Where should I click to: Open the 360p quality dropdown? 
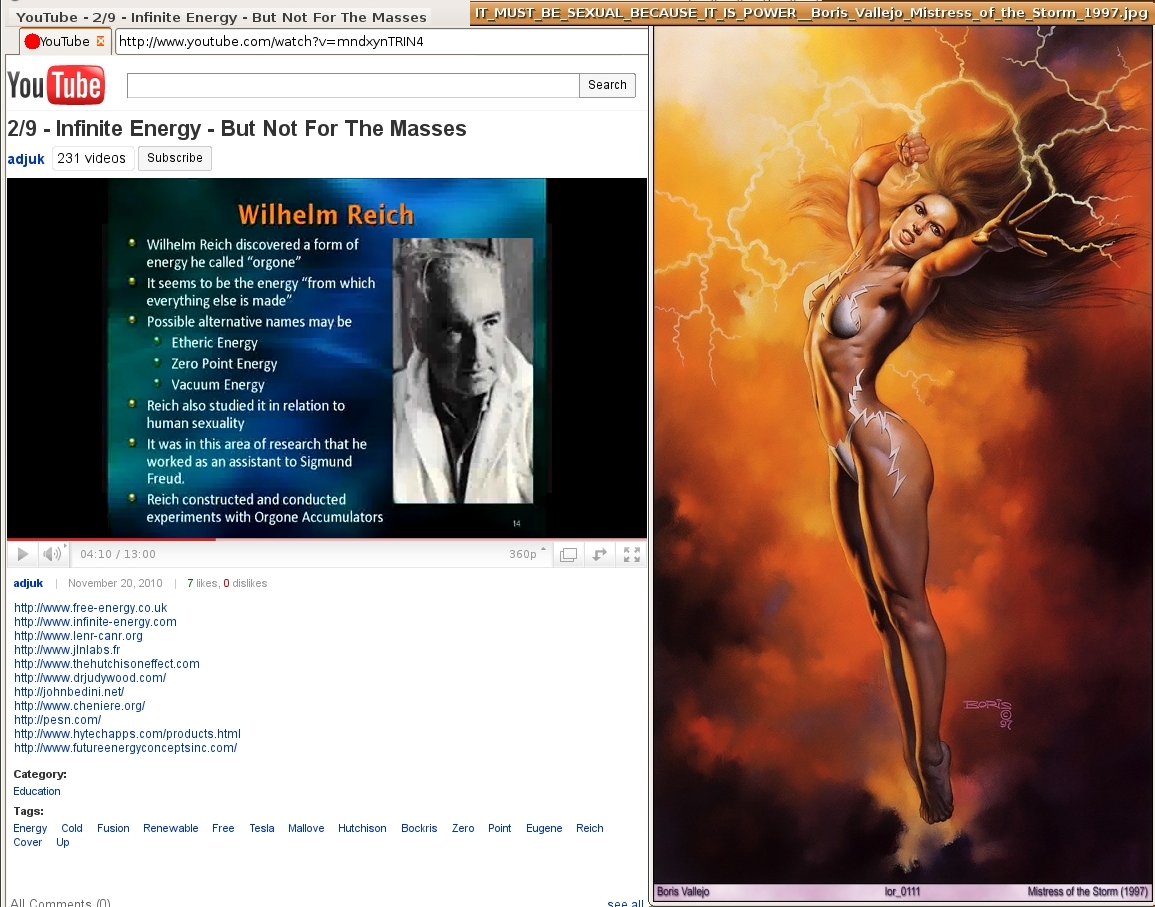coord(527,554)
